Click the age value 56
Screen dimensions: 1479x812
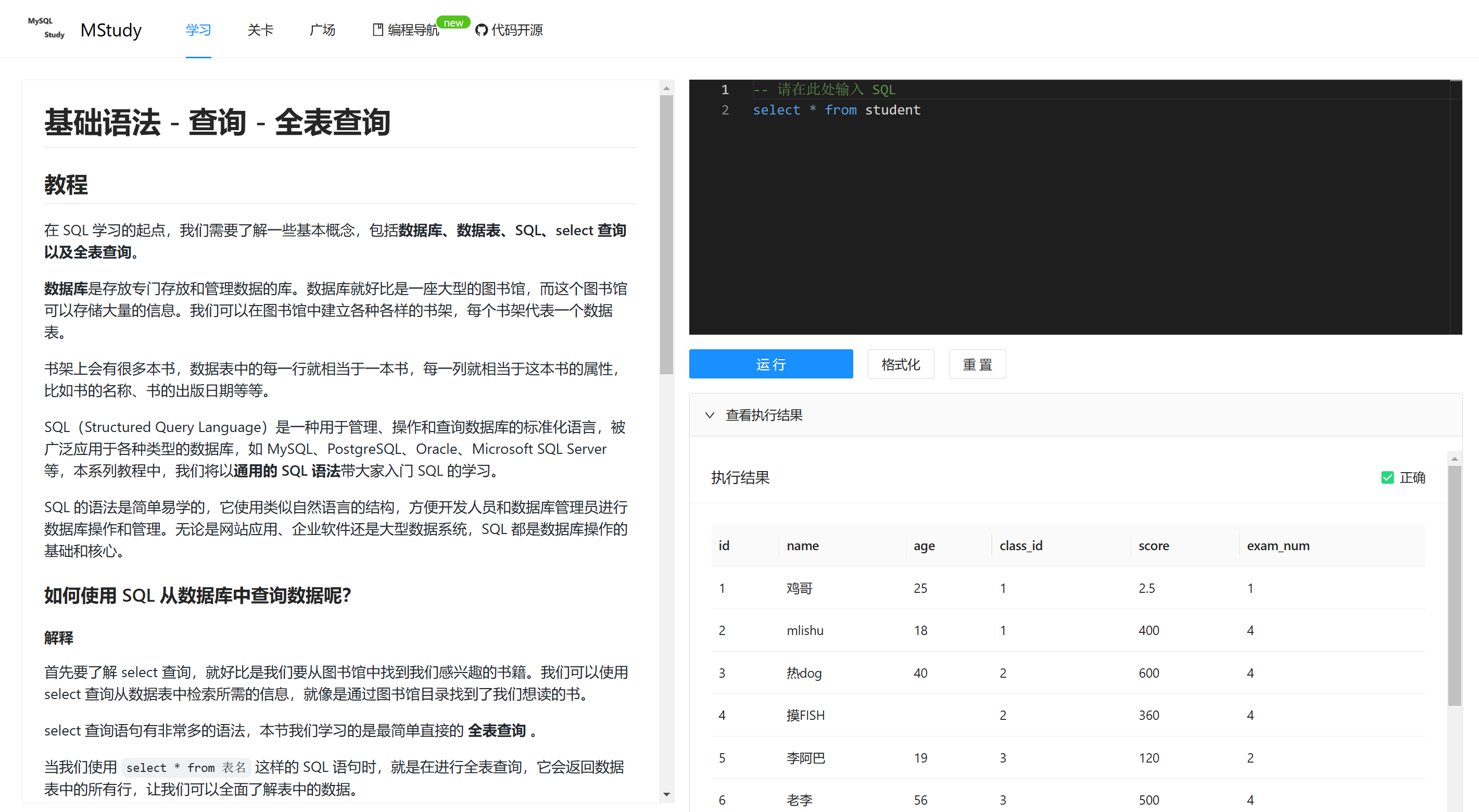920,800
